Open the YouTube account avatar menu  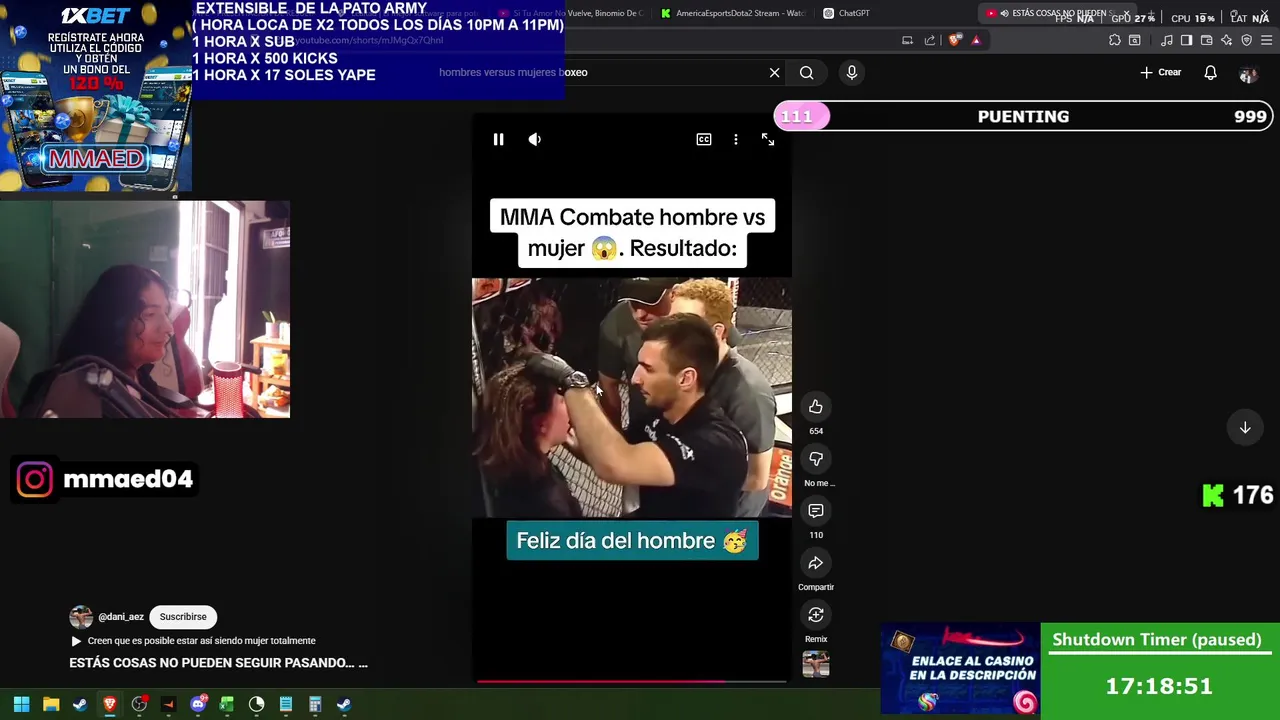[x=1247, y=74]
